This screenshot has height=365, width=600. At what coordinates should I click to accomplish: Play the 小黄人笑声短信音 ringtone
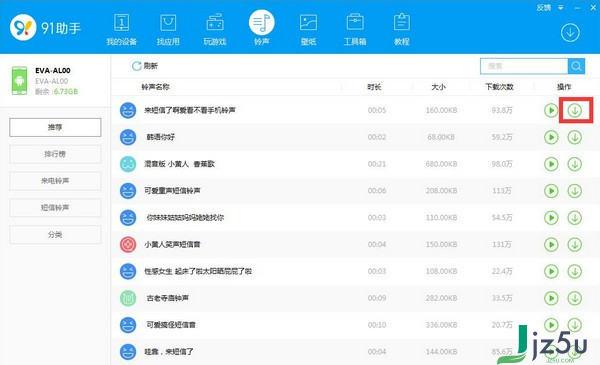tap(551, 244)
